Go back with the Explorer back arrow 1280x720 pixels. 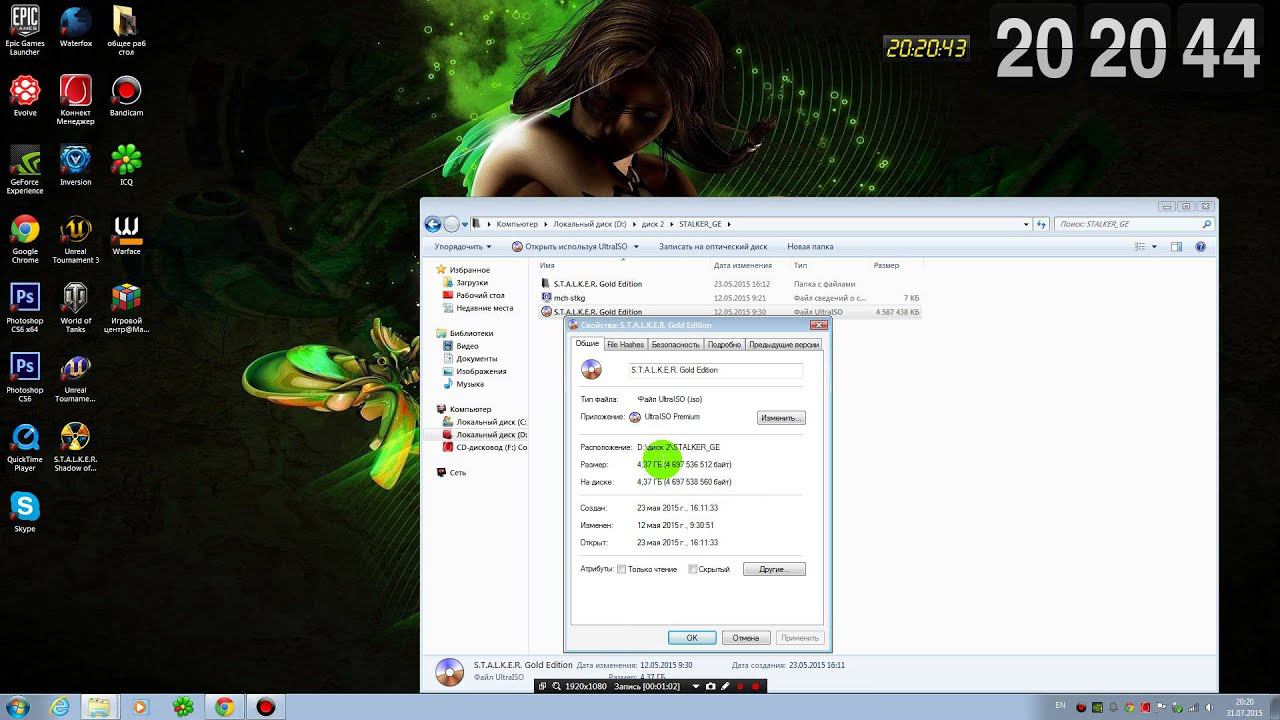(432, 224)
